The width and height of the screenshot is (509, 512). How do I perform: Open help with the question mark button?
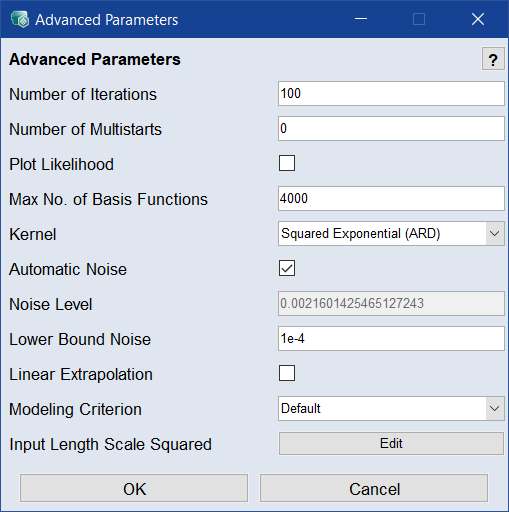point(493,59)
